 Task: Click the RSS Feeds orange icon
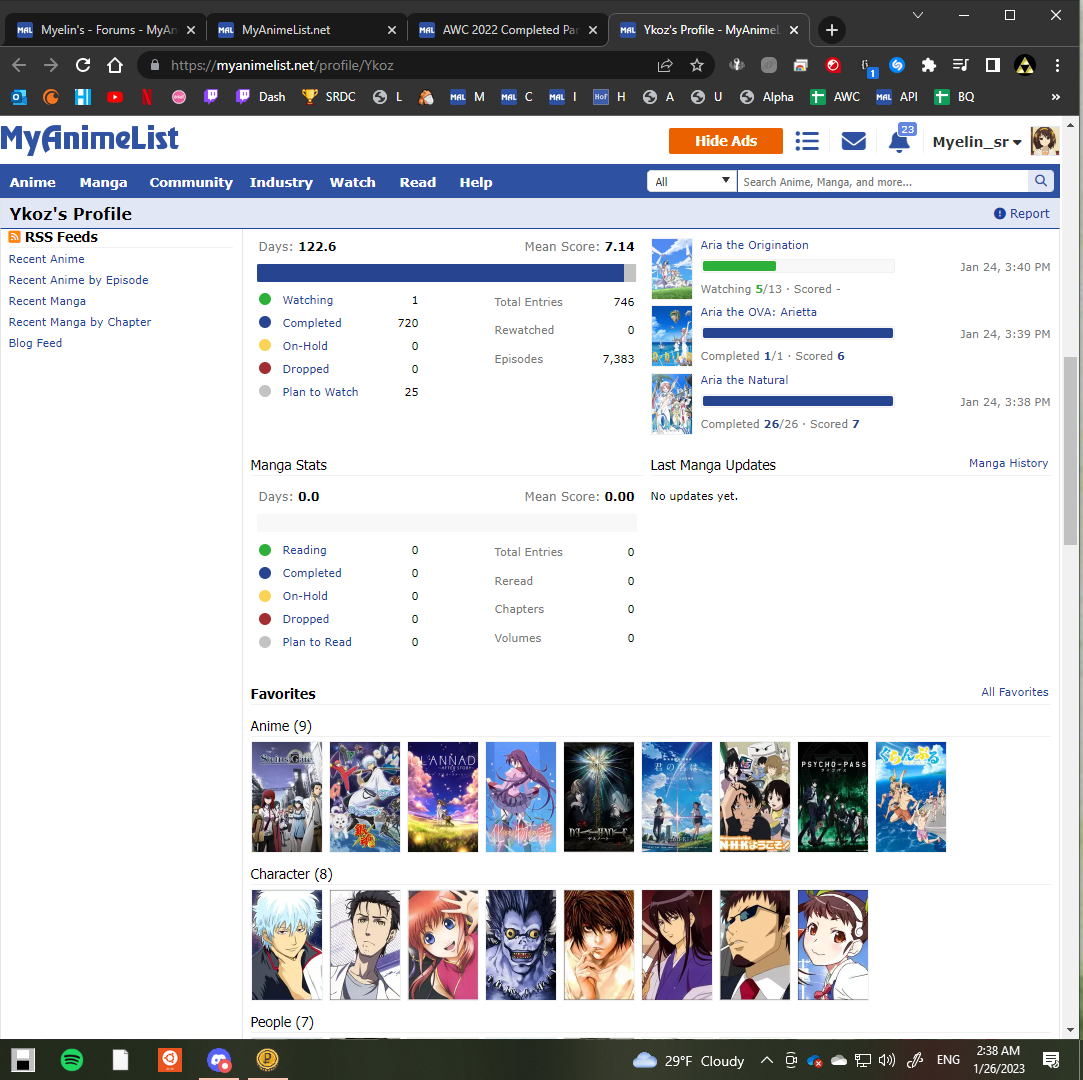coord(14,237)
